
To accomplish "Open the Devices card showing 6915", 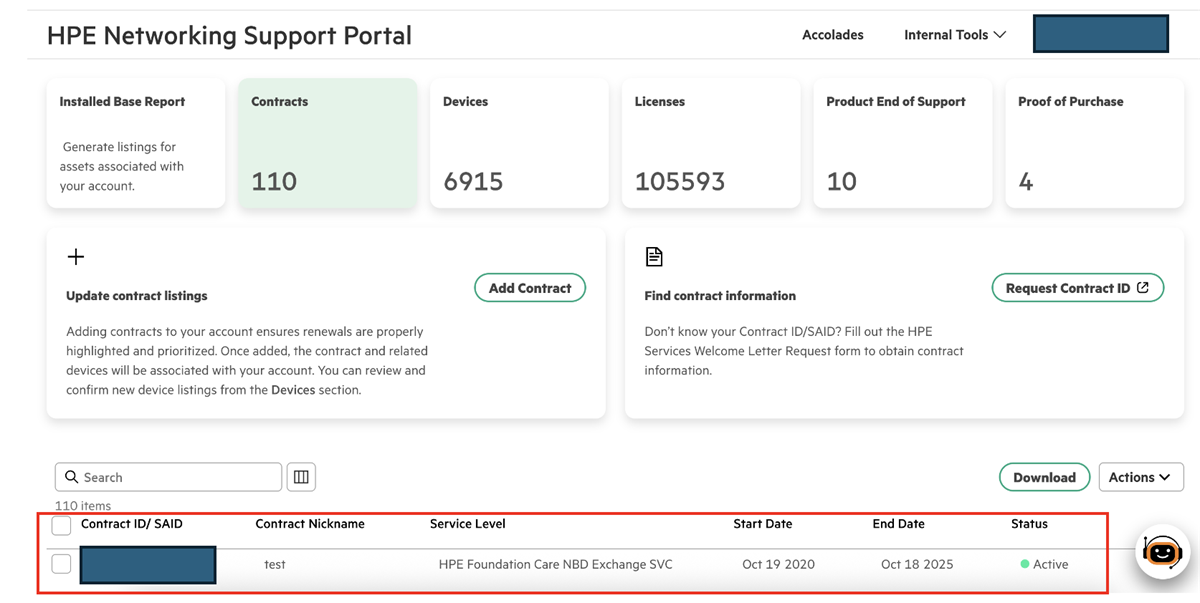I will pos(519,143).
